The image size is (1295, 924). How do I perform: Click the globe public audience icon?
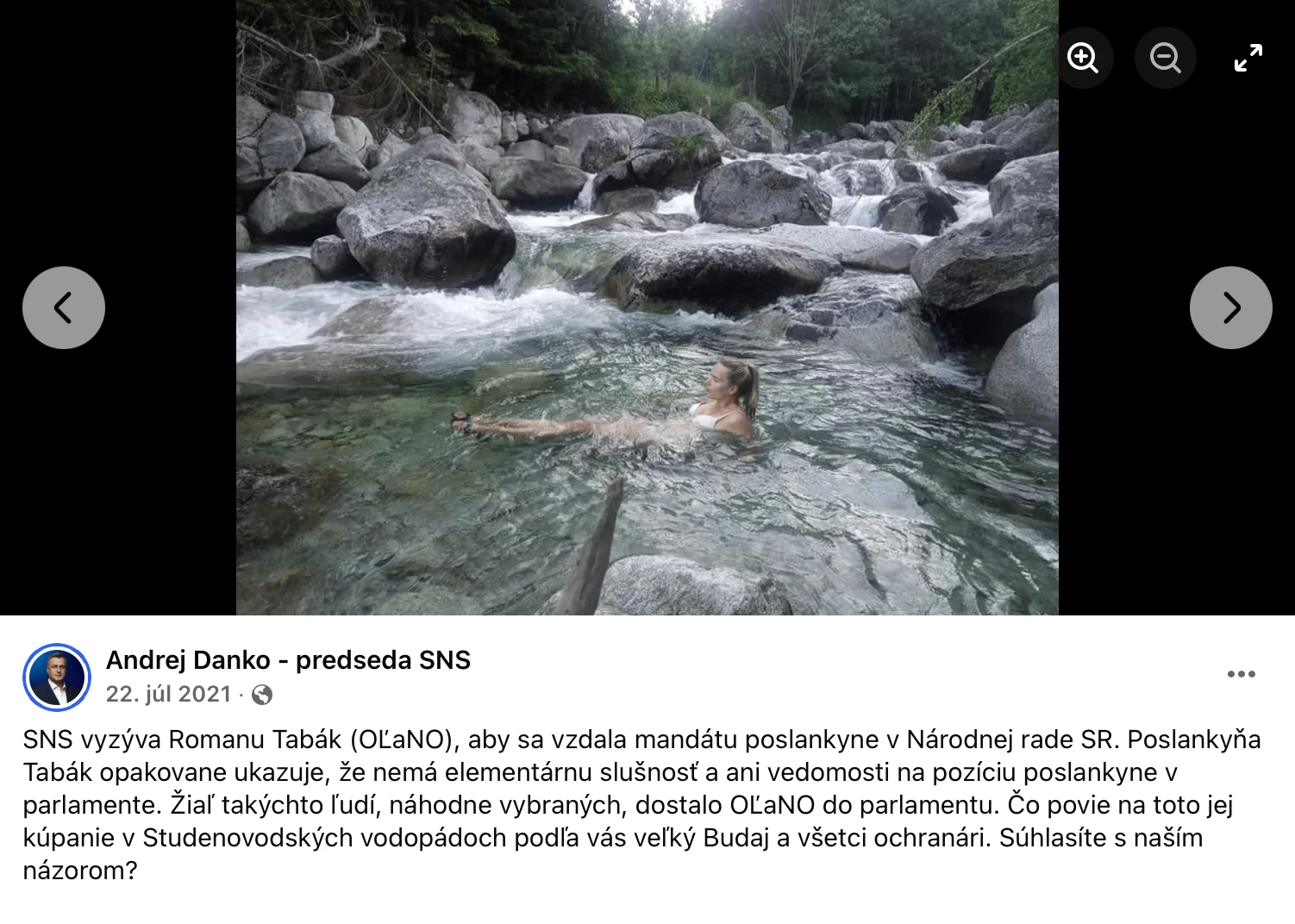tap(262, 695)
